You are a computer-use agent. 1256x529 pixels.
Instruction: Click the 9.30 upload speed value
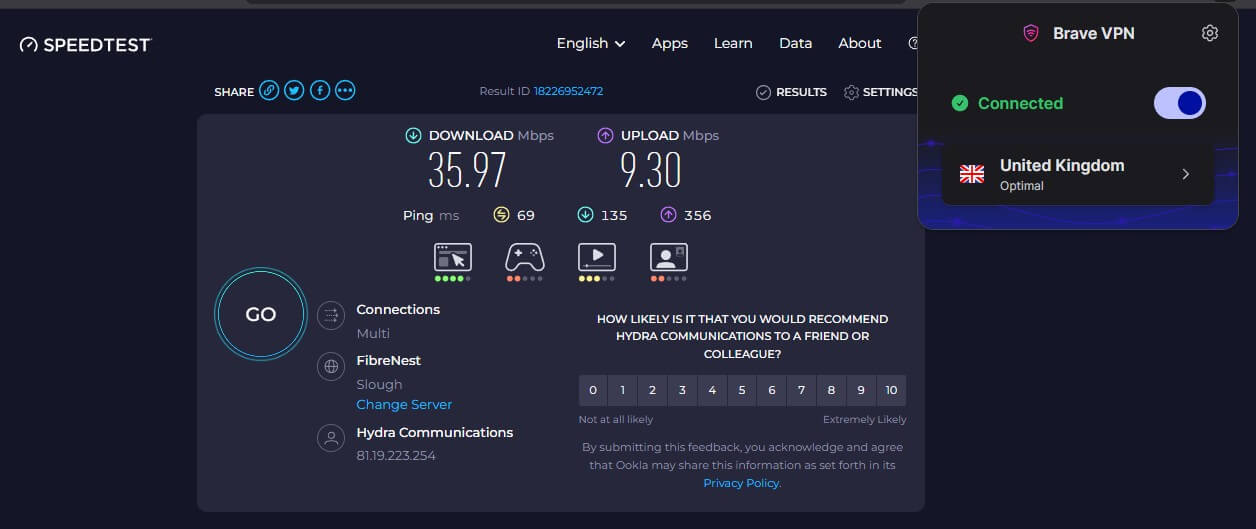click(x=651, y=171)
